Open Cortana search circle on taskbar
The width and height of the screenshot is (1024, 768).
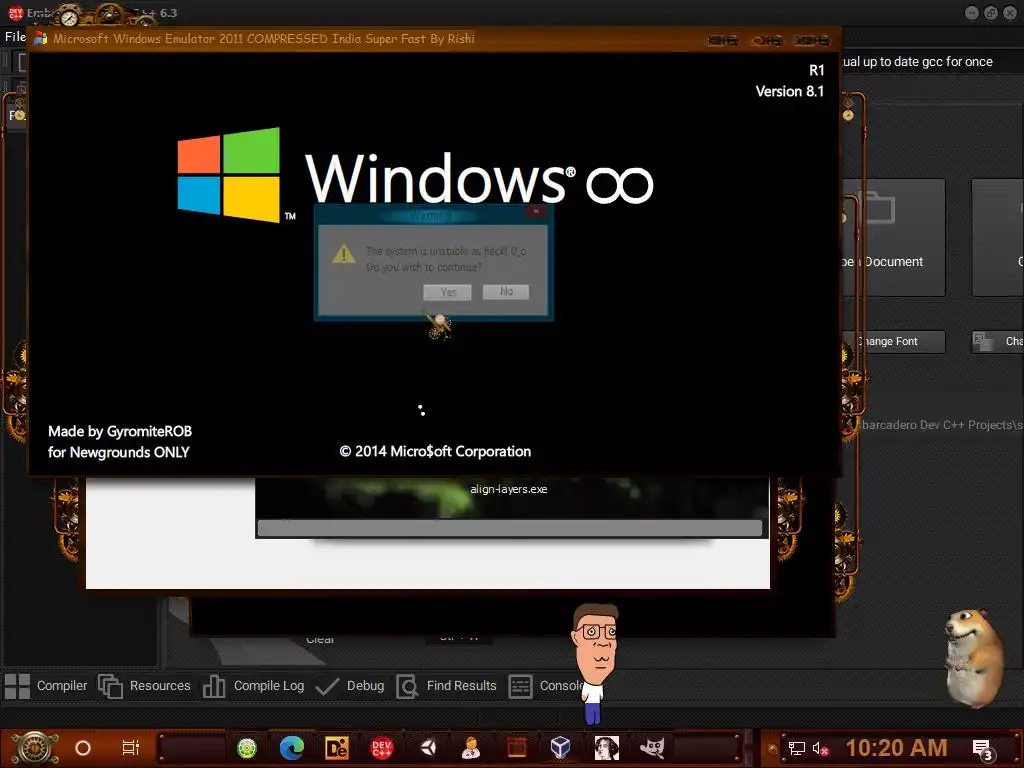(83, 748)
